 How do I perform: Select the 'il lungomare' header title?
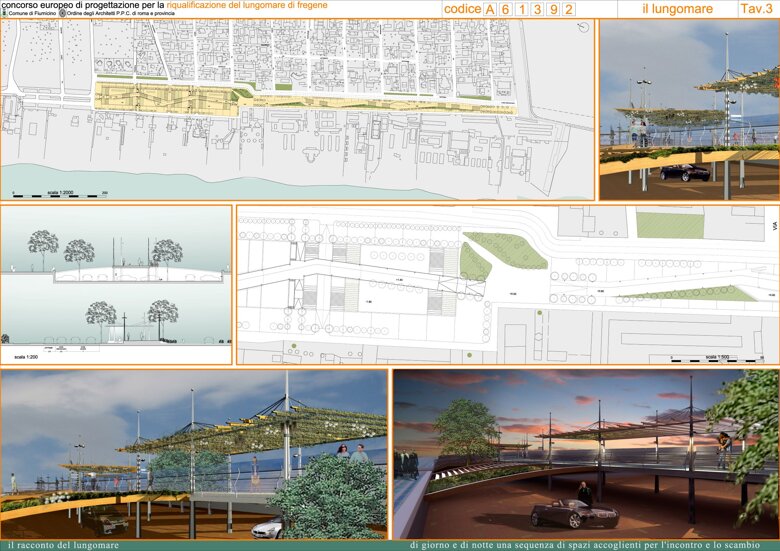[677, 9]
